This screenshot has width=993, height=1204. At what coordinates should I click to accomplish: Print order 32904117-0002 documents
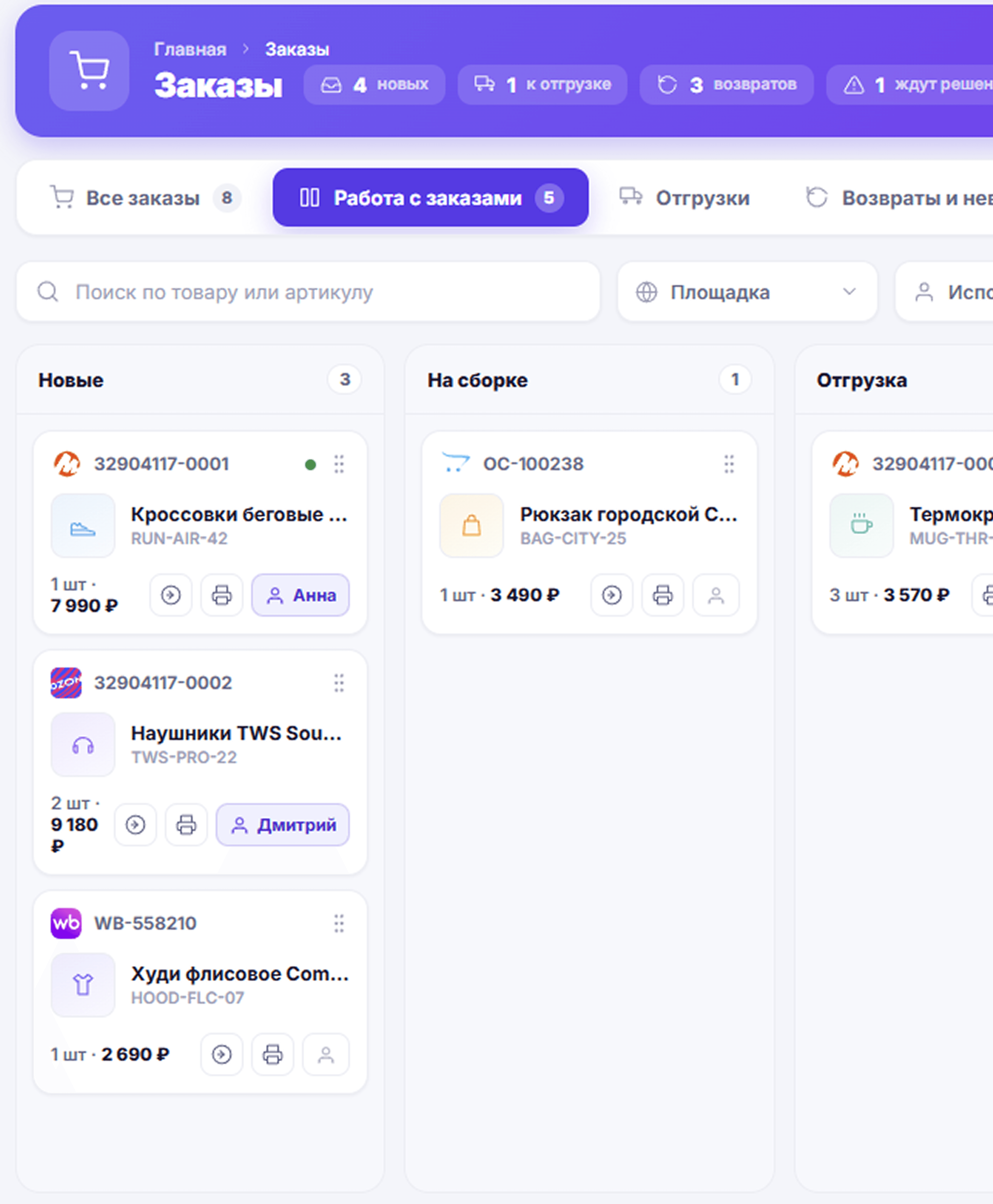[186, 825]
